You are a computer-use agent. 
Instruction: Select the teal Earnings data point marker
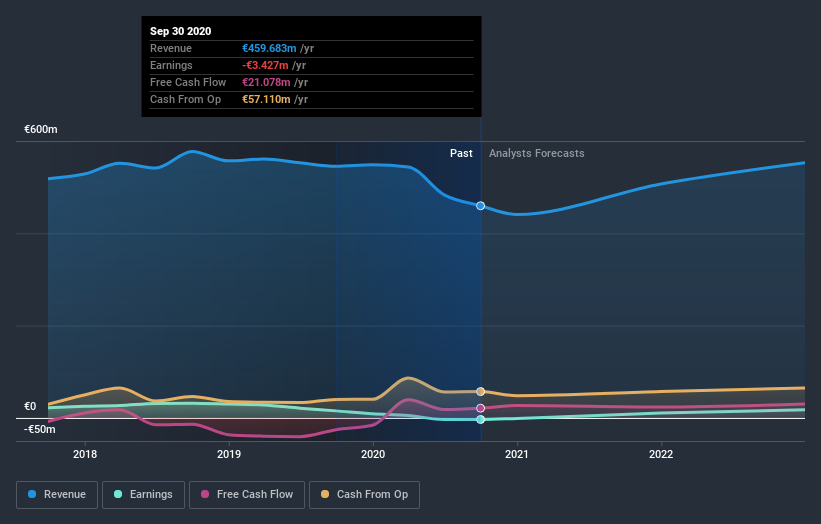480,420
